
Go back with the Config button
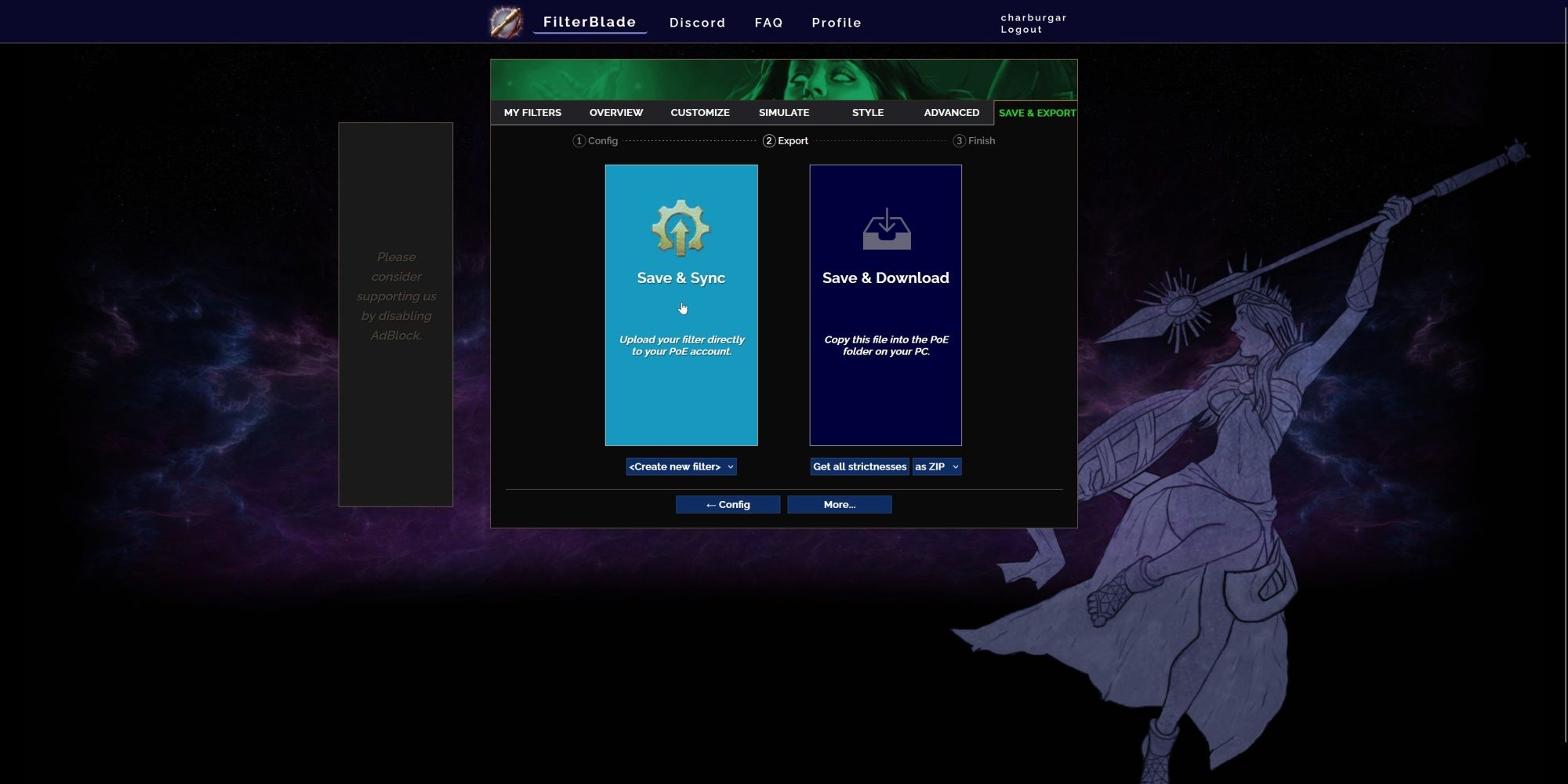[x=728, y=505]
